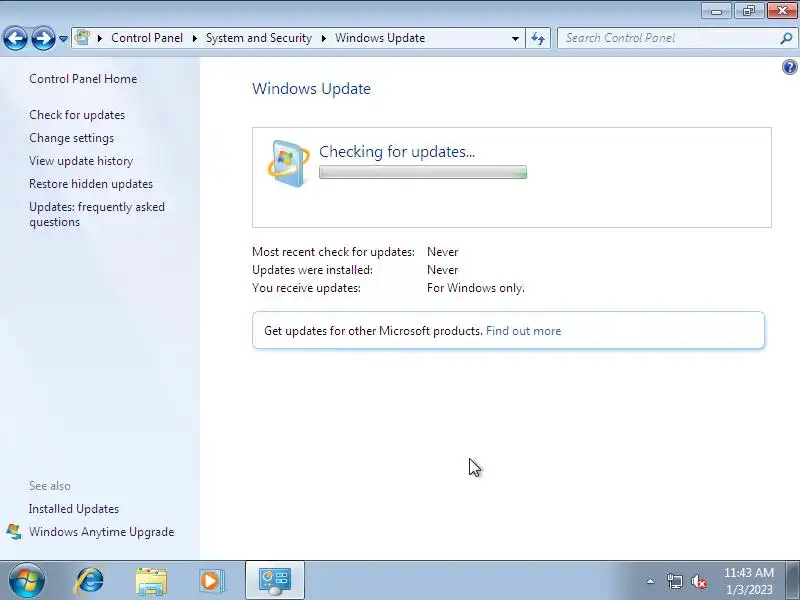
Task: Click the Control Panel icon in the address bar
Action: [82, 38]
